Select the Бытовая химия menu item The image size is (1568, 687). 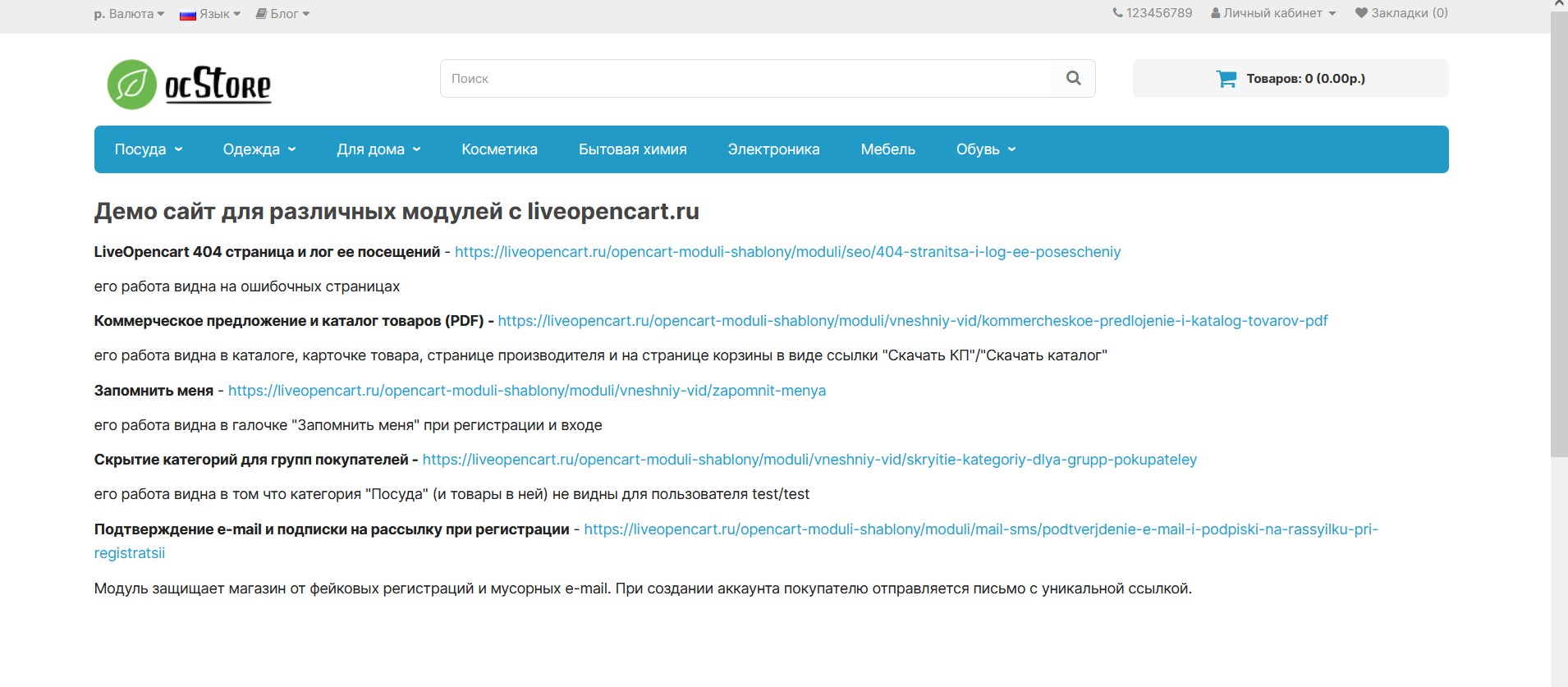[x=632, y=149]
